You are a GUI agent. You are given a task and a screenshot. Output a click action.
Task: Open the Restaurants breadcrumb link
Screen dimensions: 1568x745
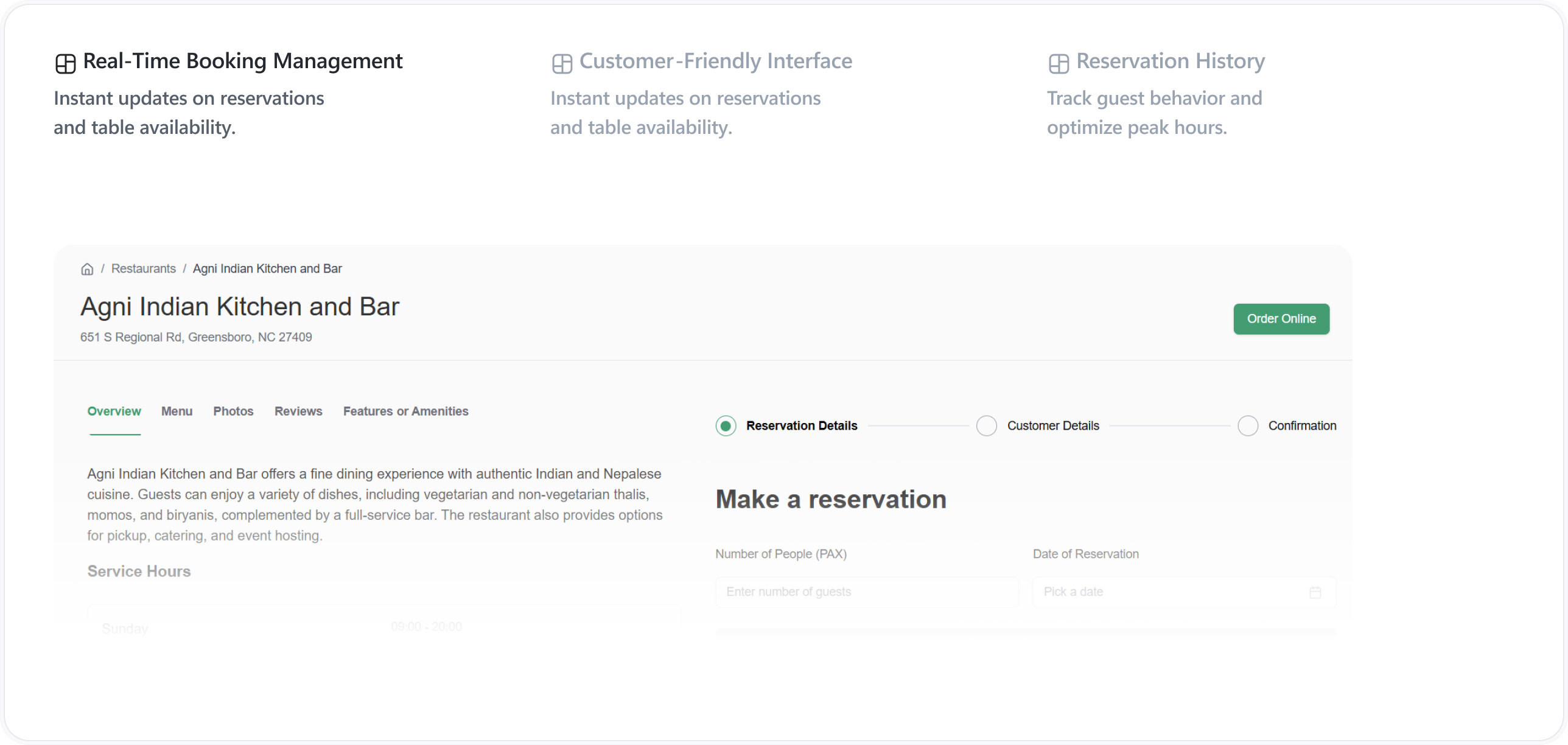tap(143, 268)
